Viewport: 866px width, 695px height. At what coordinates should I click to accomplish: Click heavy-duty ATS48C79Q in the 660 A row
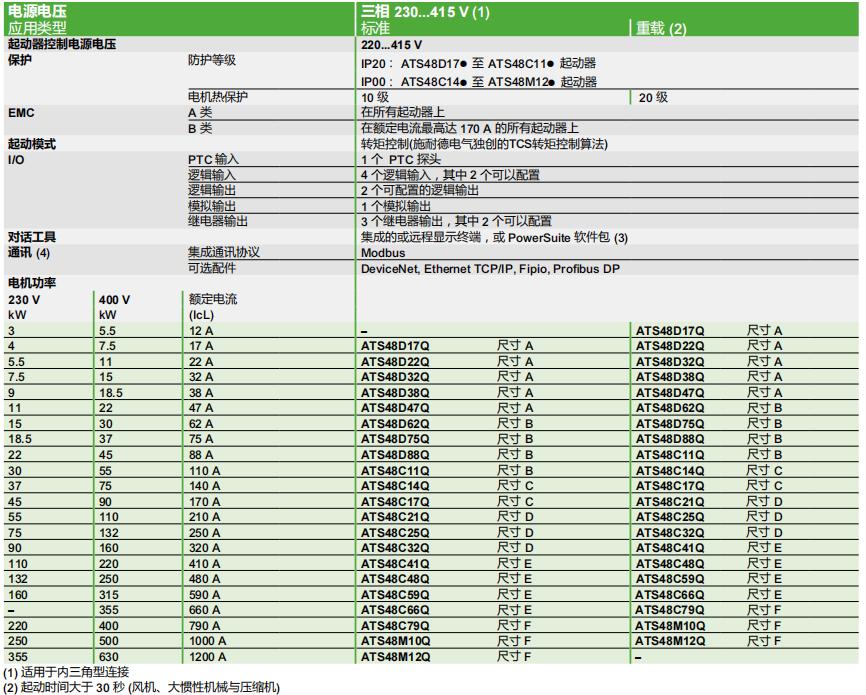[x=670, y=610]
